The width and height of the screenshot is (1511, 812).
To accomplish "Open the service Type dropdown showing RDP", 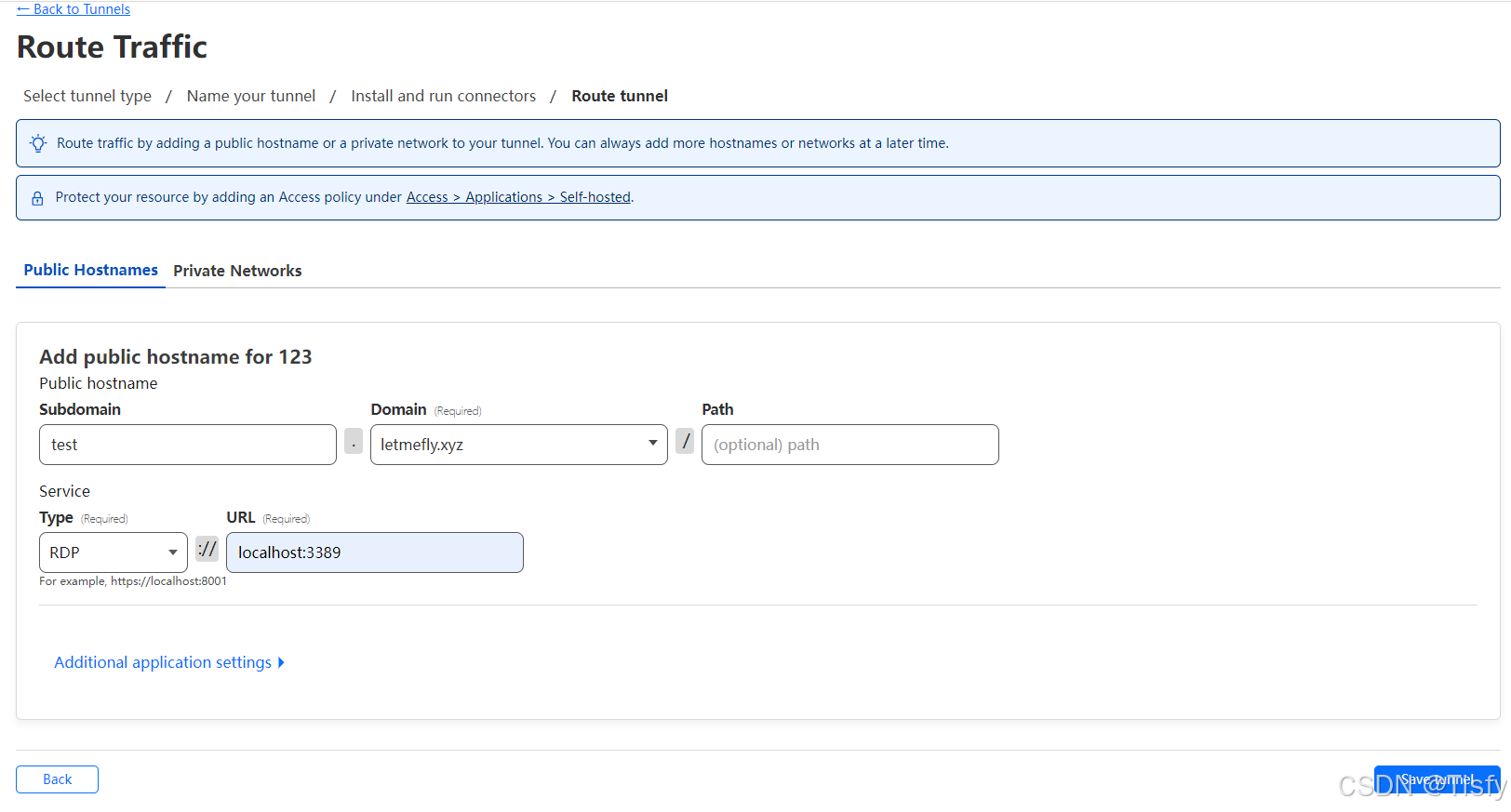I will point(113,552).
